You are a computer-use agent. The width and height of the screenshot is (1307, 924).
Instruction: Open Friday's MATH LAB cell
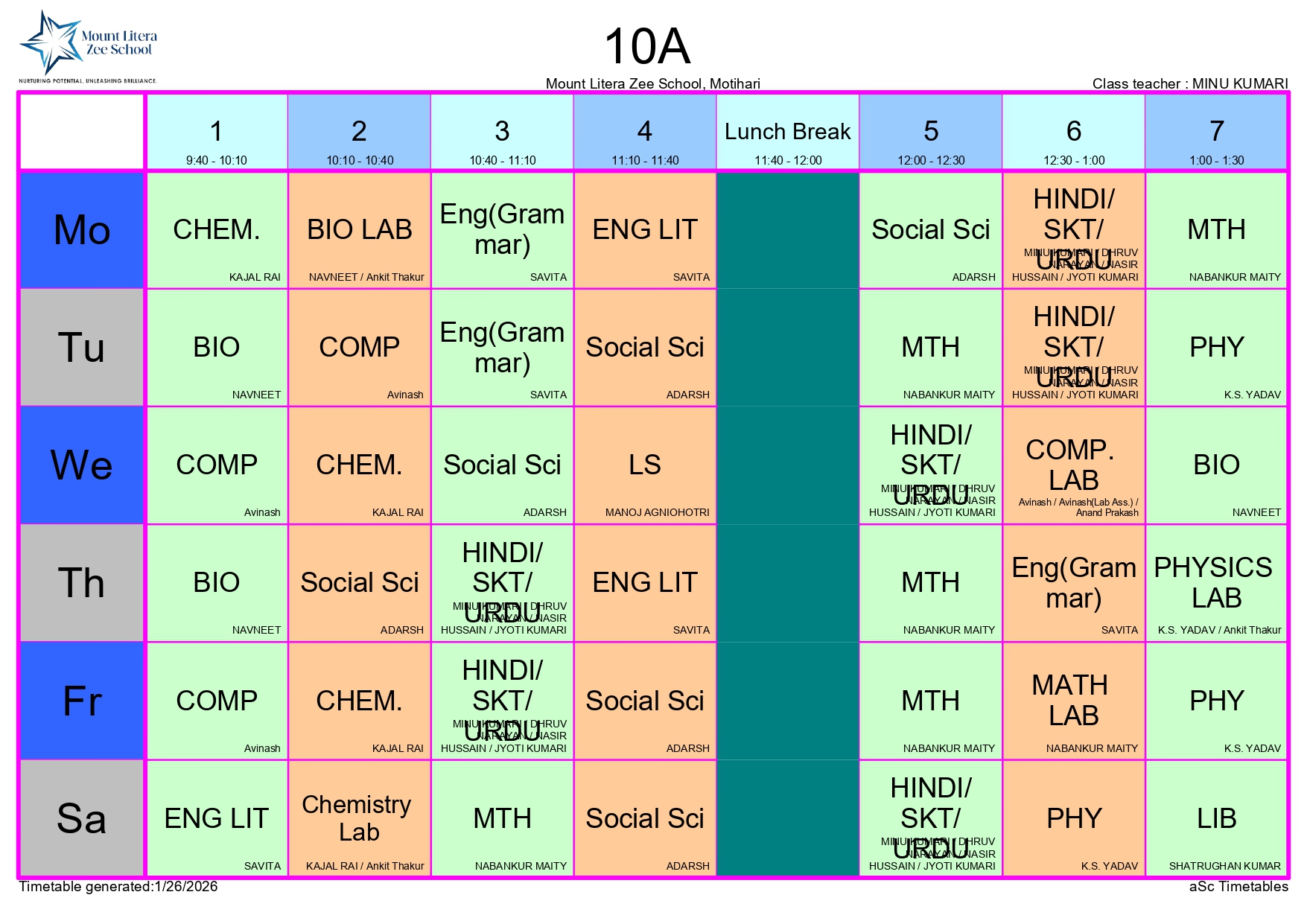(x=1073, y=701)
